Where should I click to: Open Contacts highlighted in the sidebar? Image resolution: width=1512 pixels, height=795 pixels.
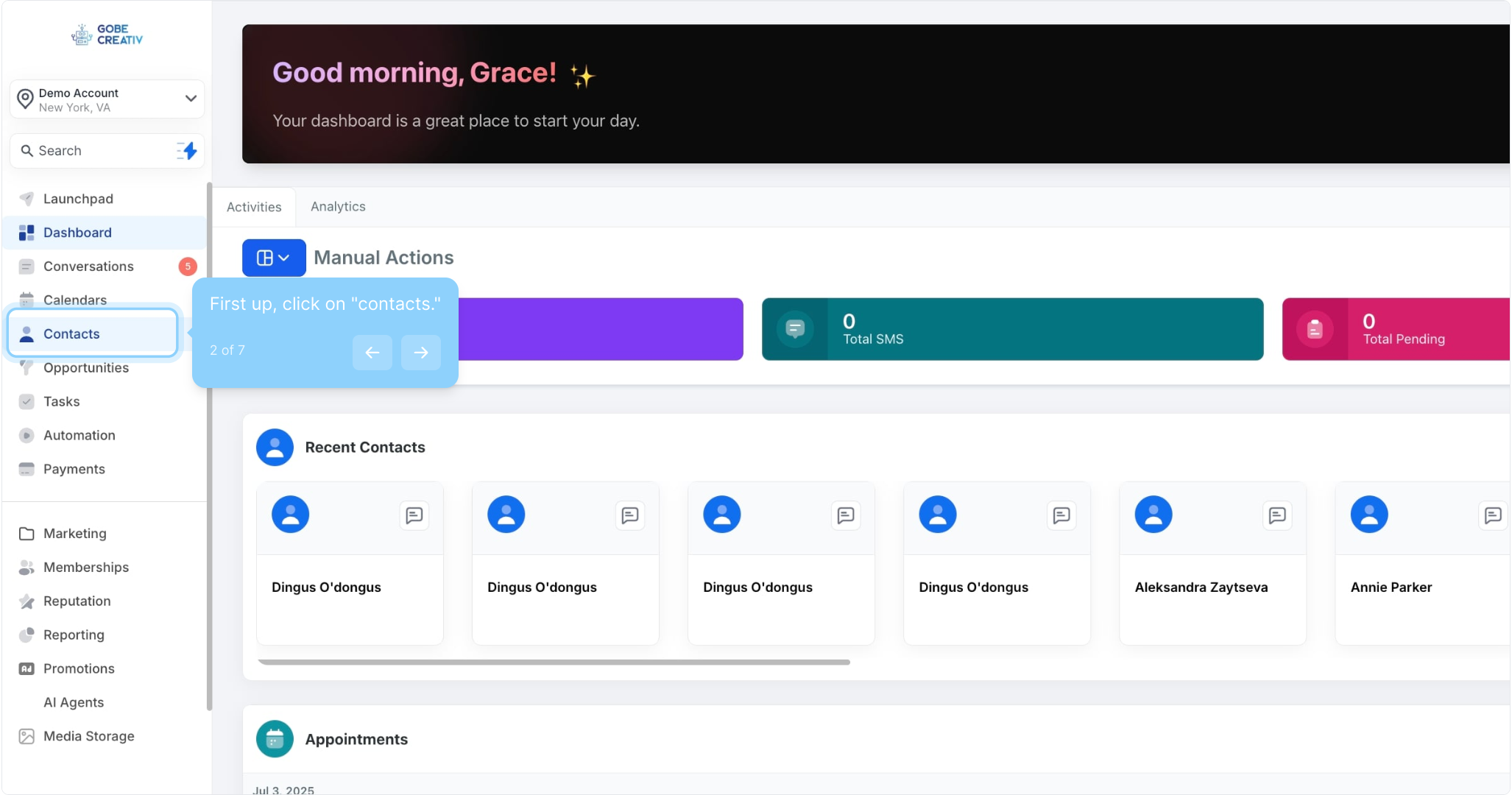[x=71, y=334]
